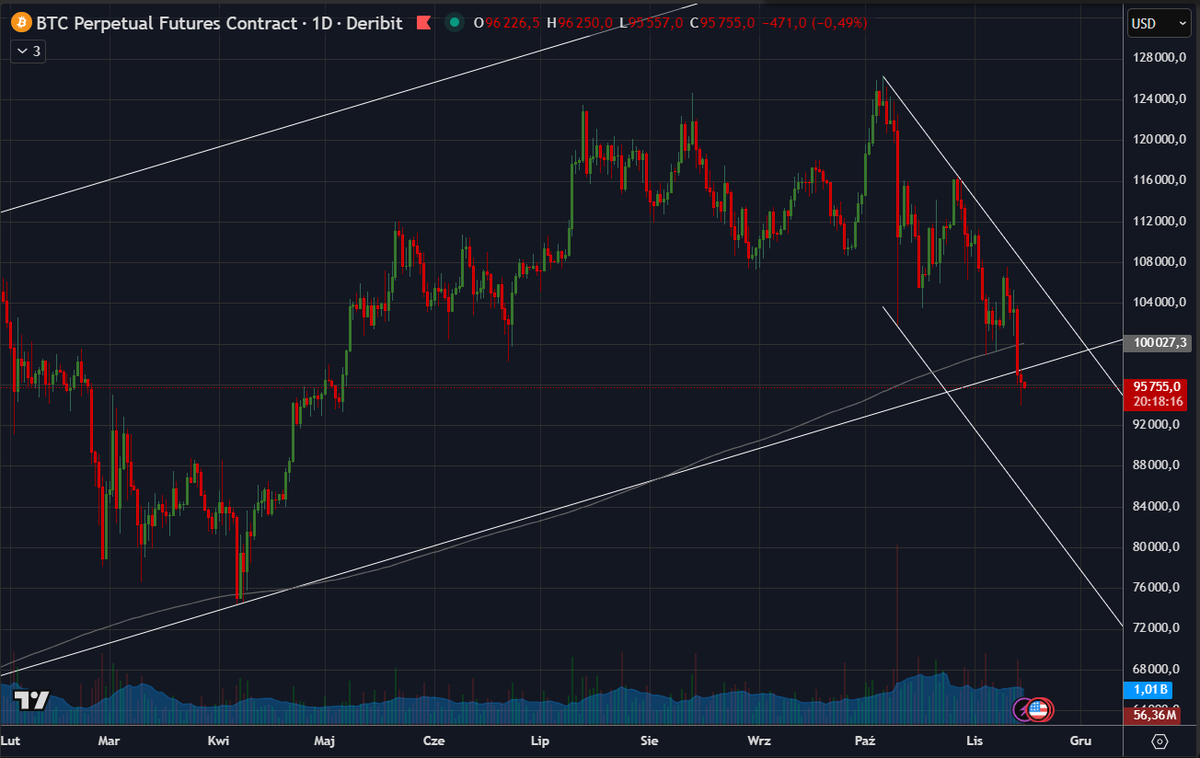Click the Mar month label on time axis

pos(109,741)
